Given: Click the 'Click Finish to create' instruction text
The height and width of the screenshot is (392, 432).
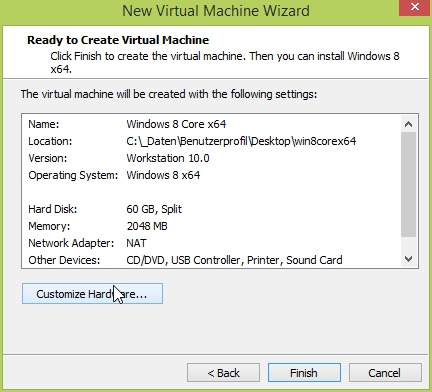Looking at the screenshot, I should (225, 62).
